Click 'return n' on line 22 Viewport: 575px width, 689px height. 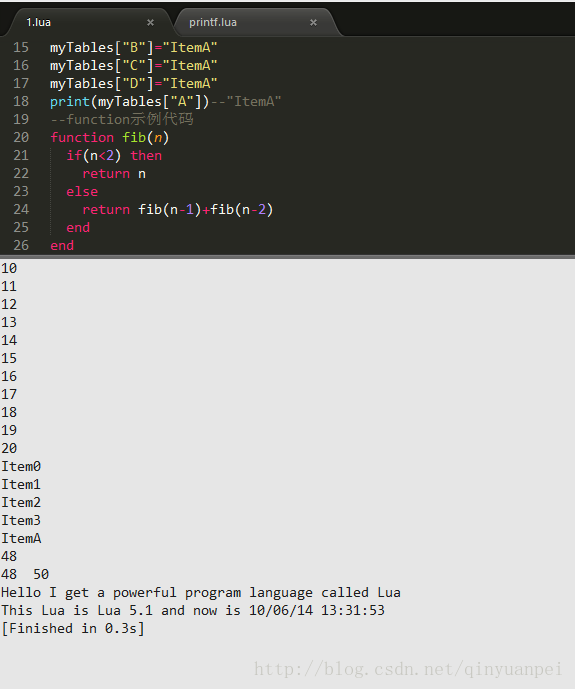point(114,174)
